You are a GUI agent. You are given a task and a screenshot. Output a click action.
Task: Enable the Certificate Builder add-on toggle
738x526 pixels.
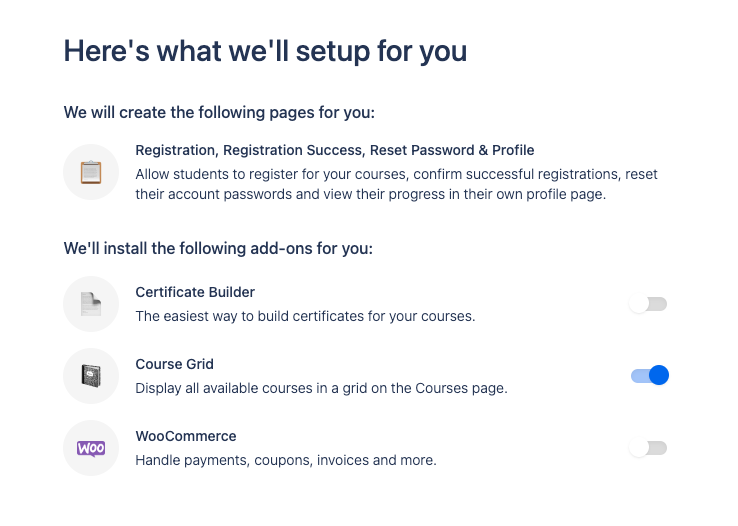pyautogui.click(x=648, y=304)
